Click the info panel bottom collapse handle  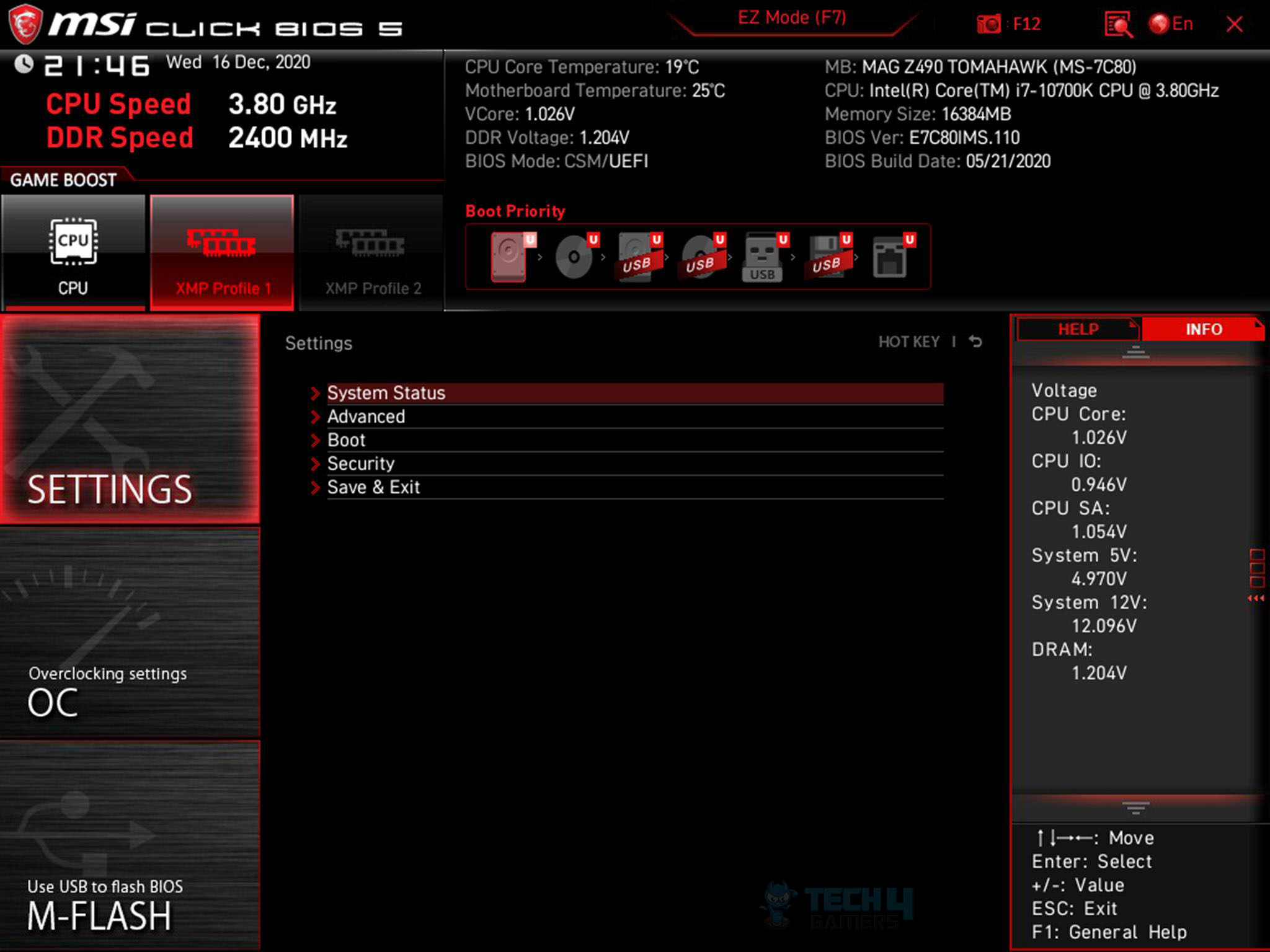(x=1136, y=808)
